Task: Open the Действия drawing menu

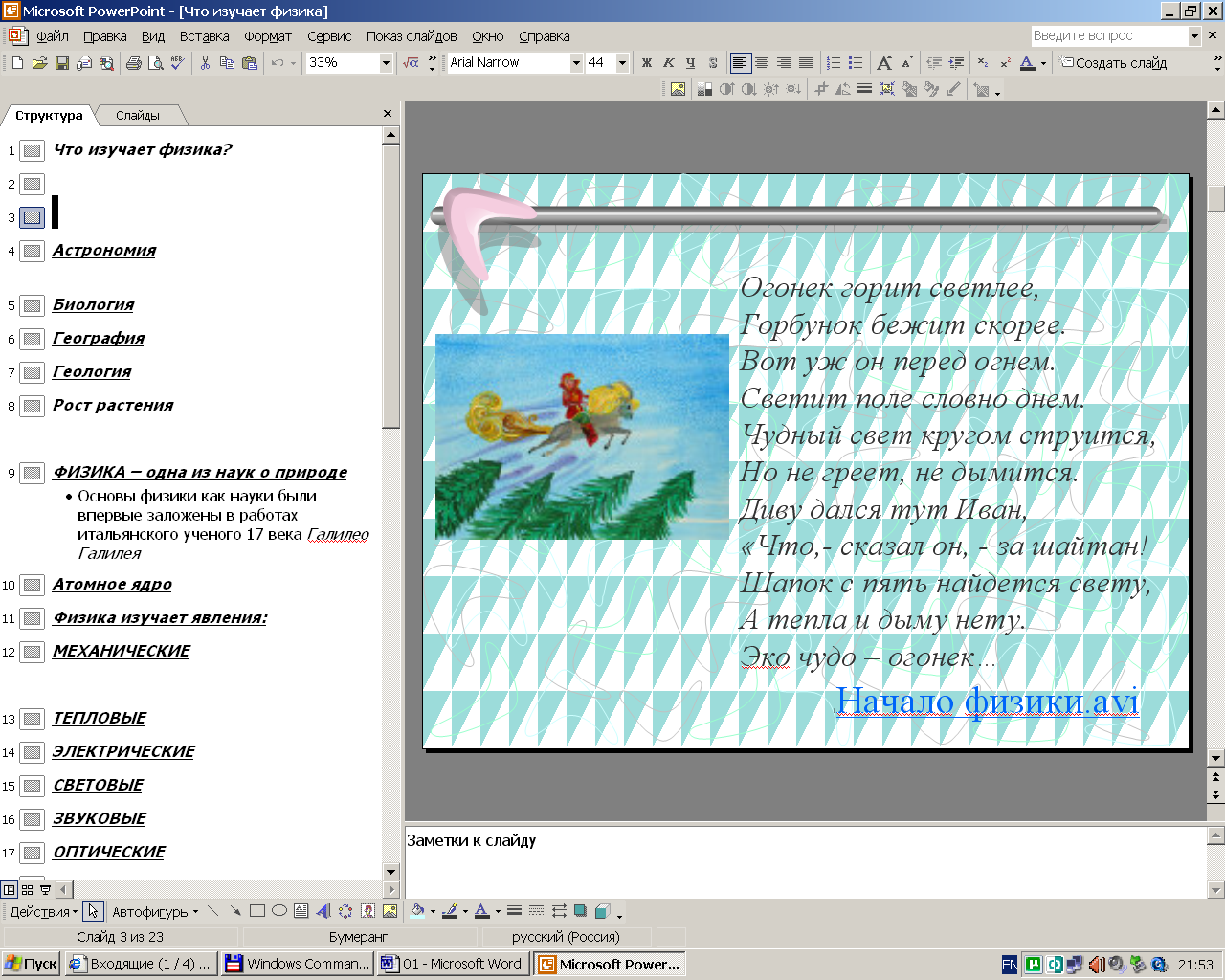Action: 44,911
